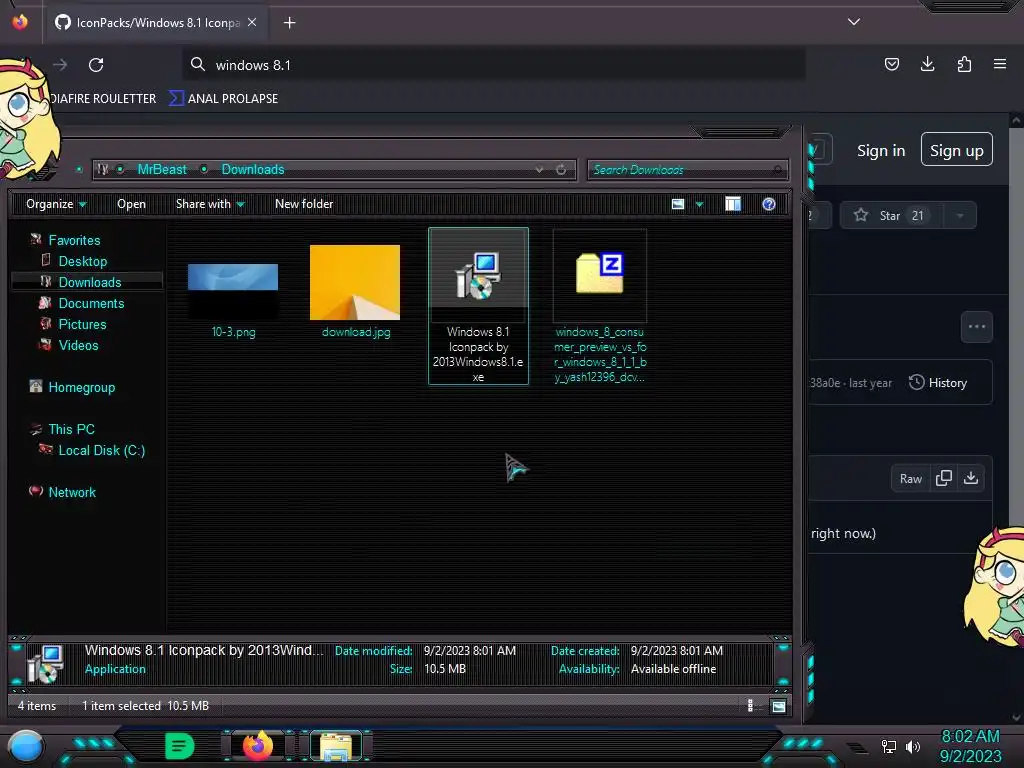Open the ANAL PROLAPSE bookmark

(224, 99)
